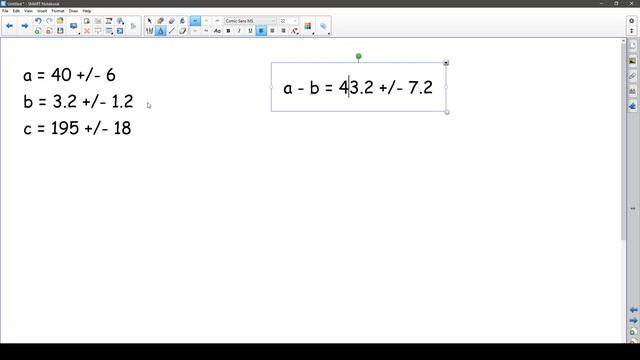The image size is (640, 360).
Task: Open the text box dropdown menu arrow
Action: point(446,63)
